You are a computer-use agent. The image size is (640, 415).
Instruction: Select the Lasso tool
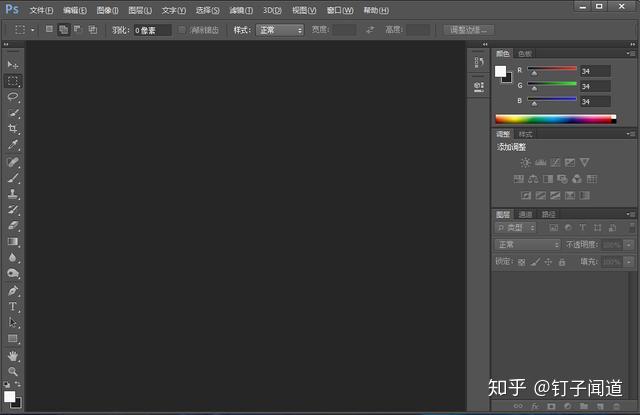[x=13, y=97]
